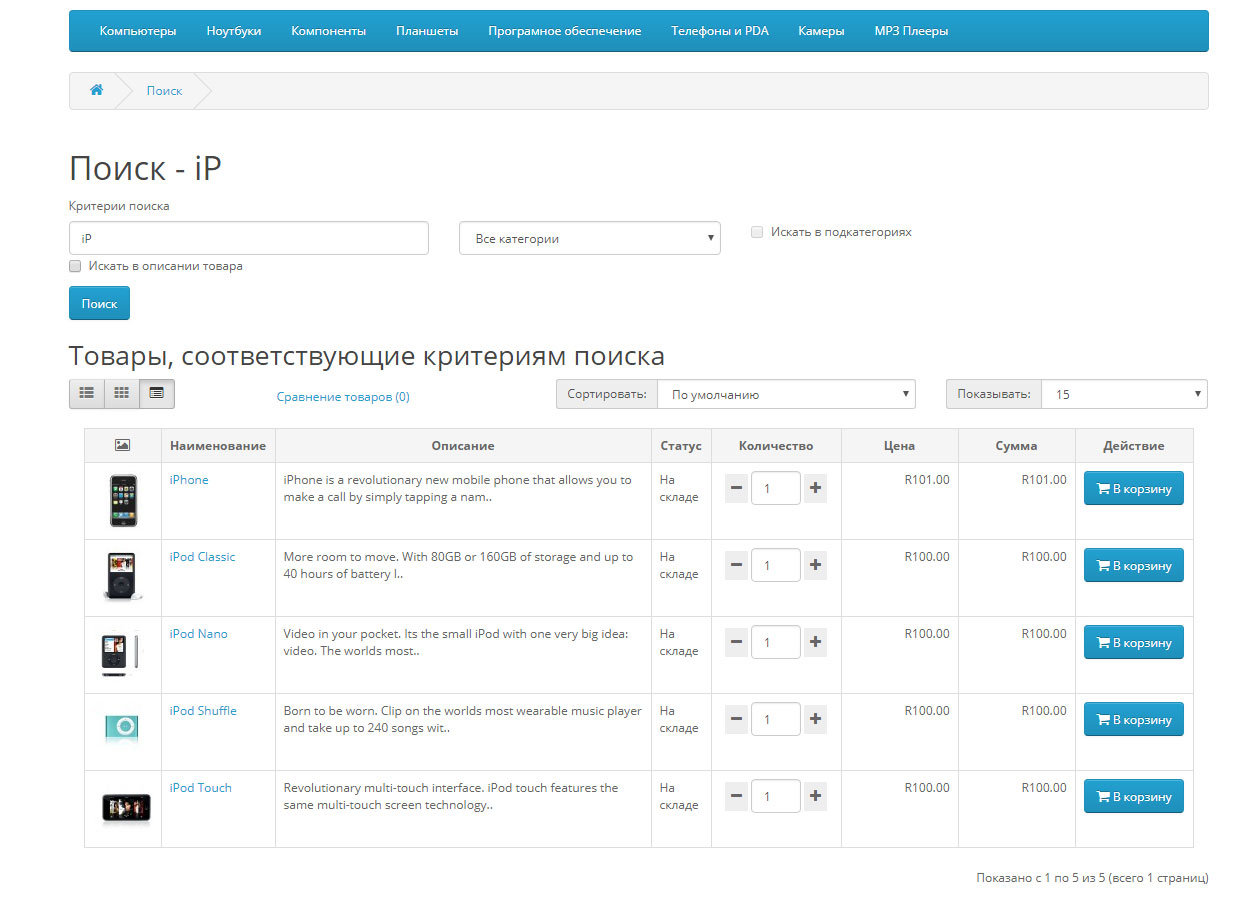Open the Компоненты menu
The image size is (1259, 914).
[329, 31]
